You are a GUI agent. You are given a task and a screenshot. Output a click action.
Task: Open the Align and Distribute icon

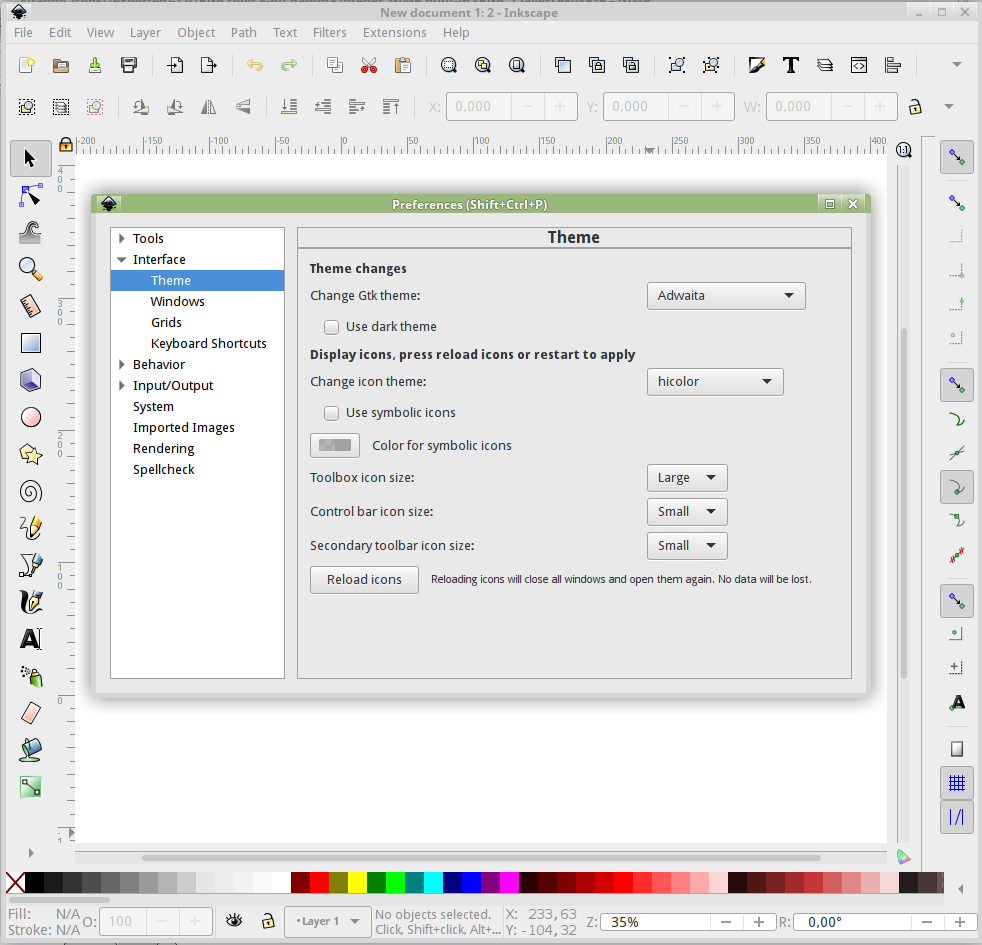pos(892,65)
